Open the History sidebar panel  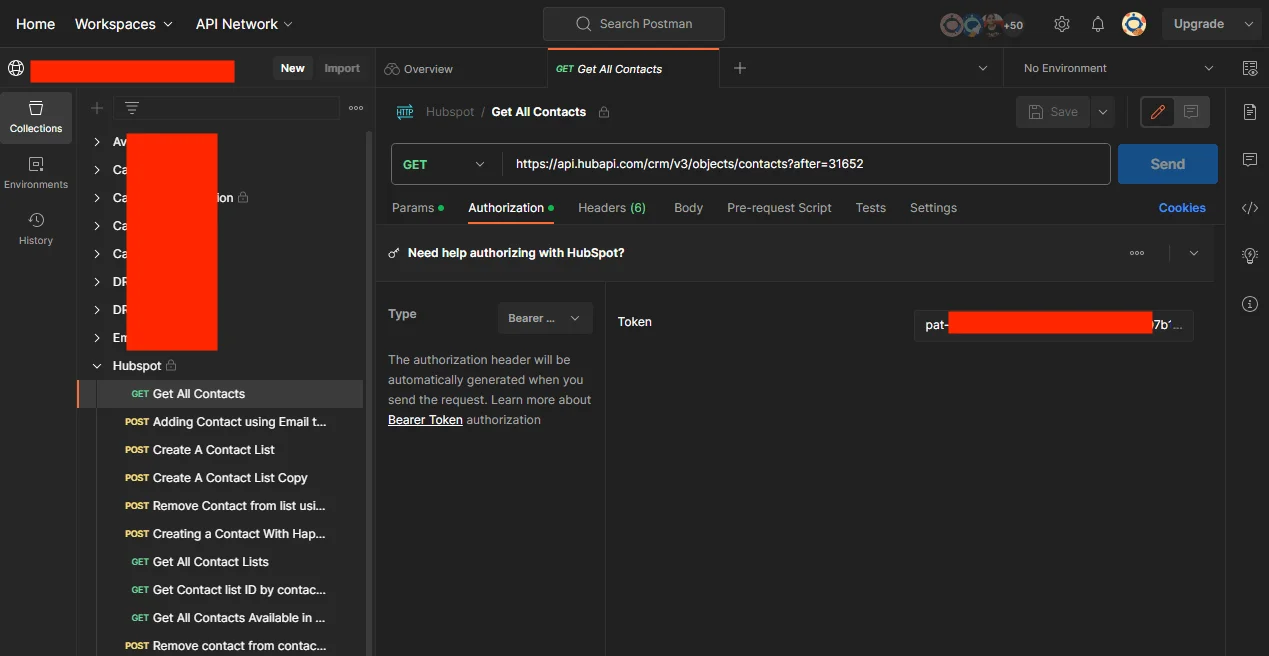36,229
